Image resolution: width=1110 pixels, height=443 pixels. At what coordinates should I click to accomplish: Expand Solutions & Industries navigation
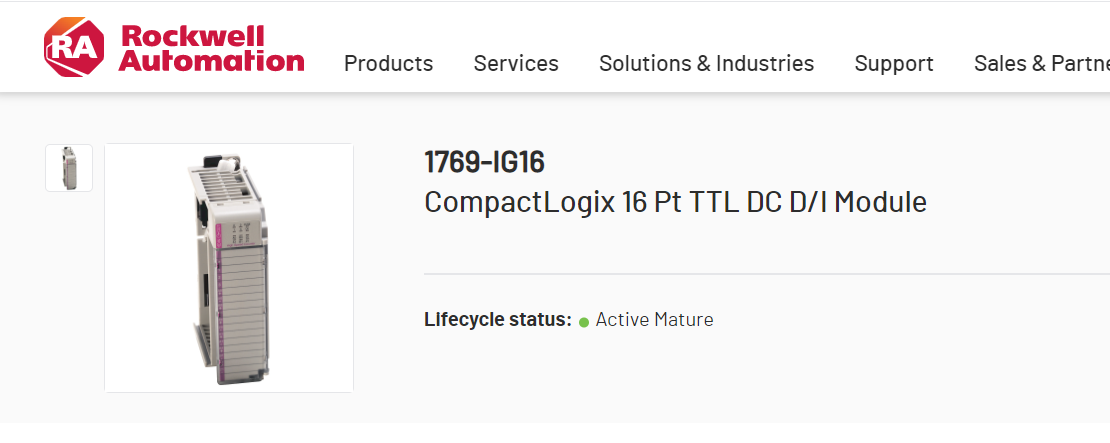click(706, 64)
